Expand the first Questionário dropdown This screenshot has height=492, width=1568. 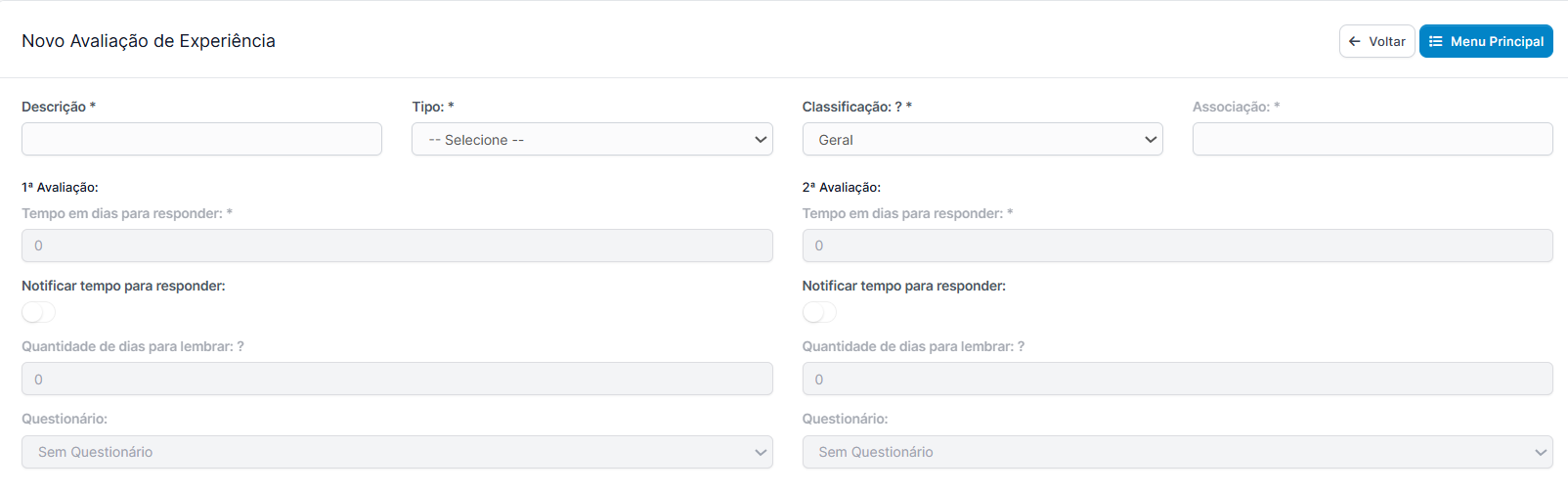397,452
